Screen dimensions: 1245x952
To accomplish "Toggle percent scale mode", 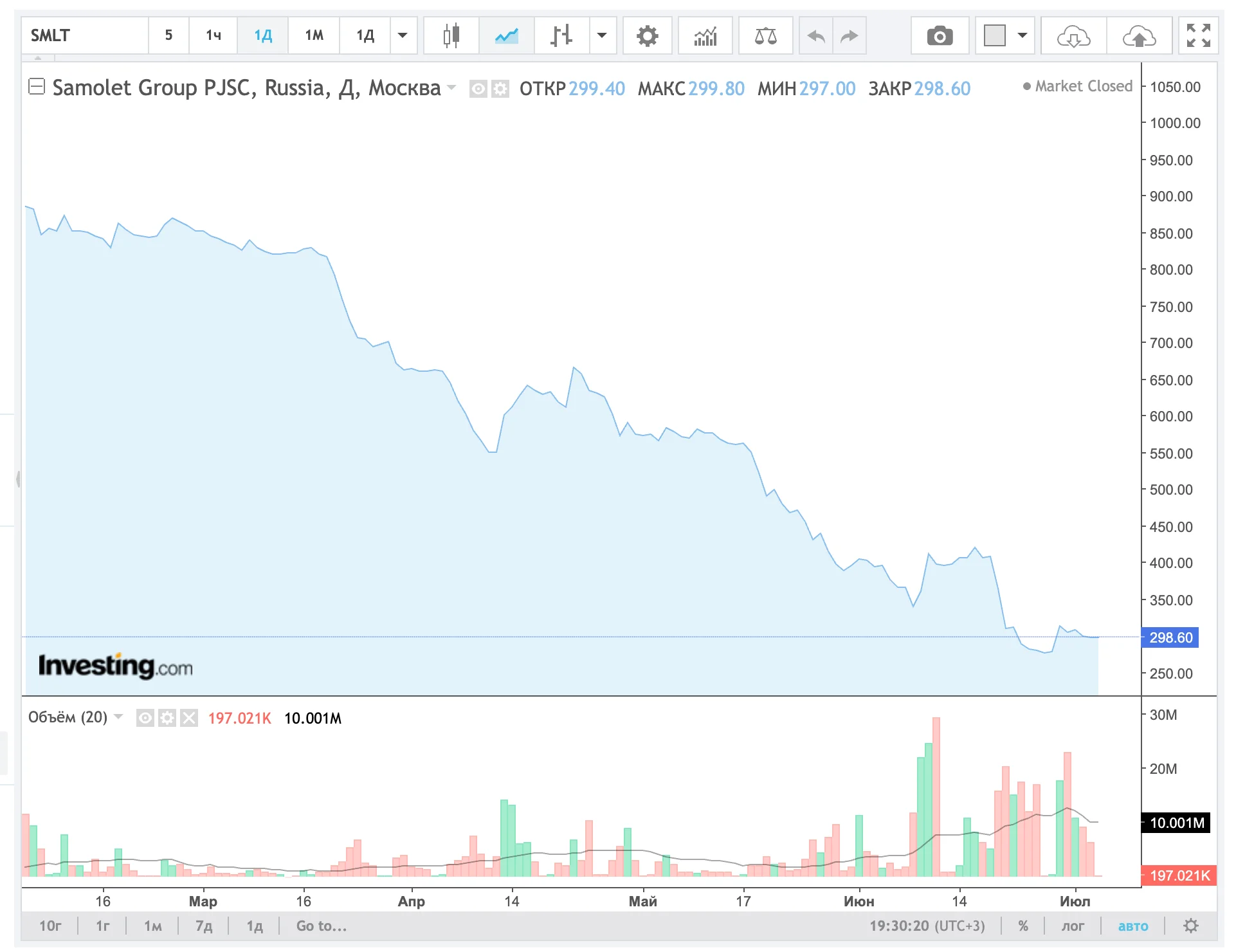I will pos(1022,926).
